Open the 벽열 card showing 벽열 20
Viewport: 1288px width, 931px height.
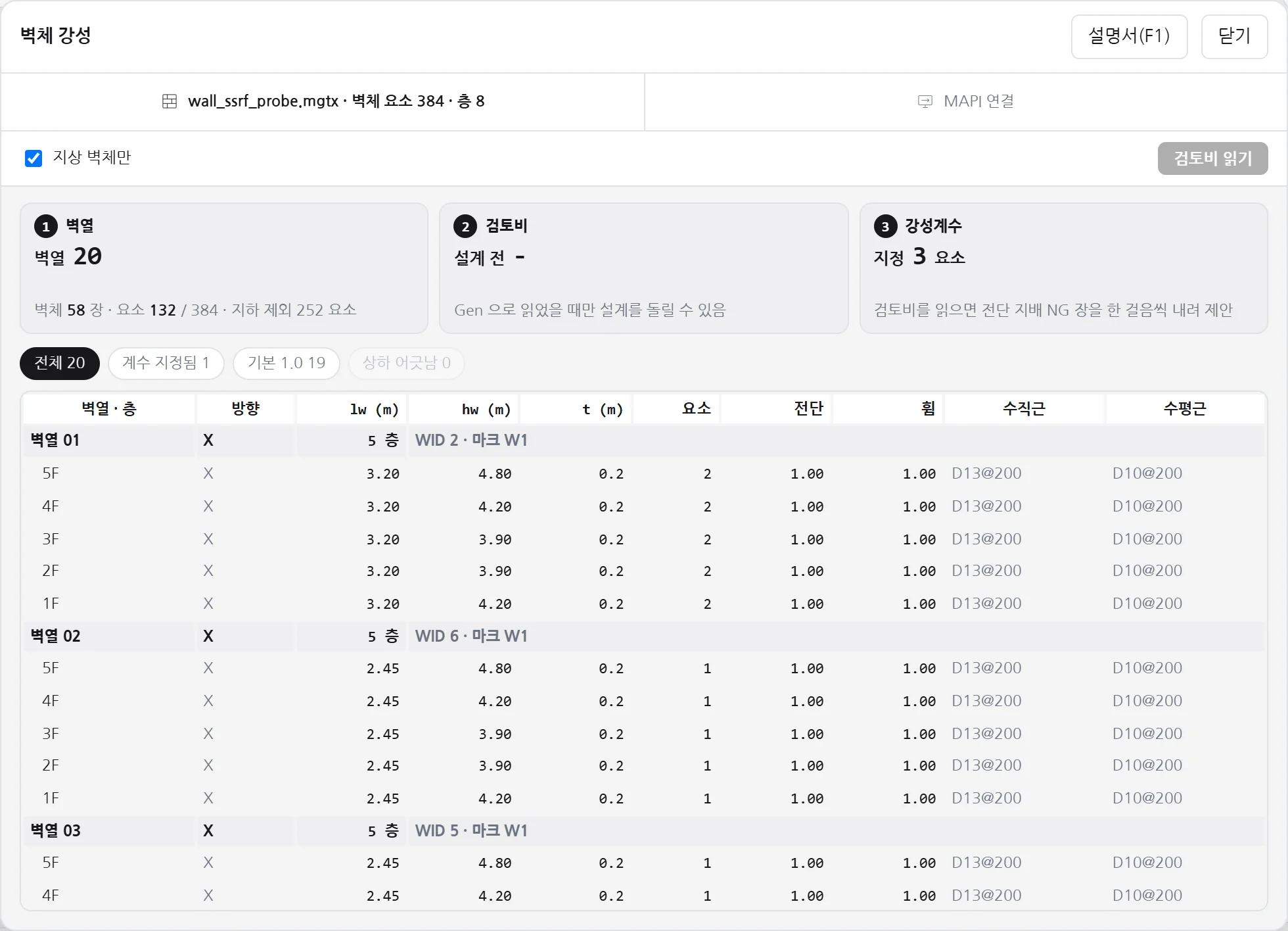coord(224,268)
